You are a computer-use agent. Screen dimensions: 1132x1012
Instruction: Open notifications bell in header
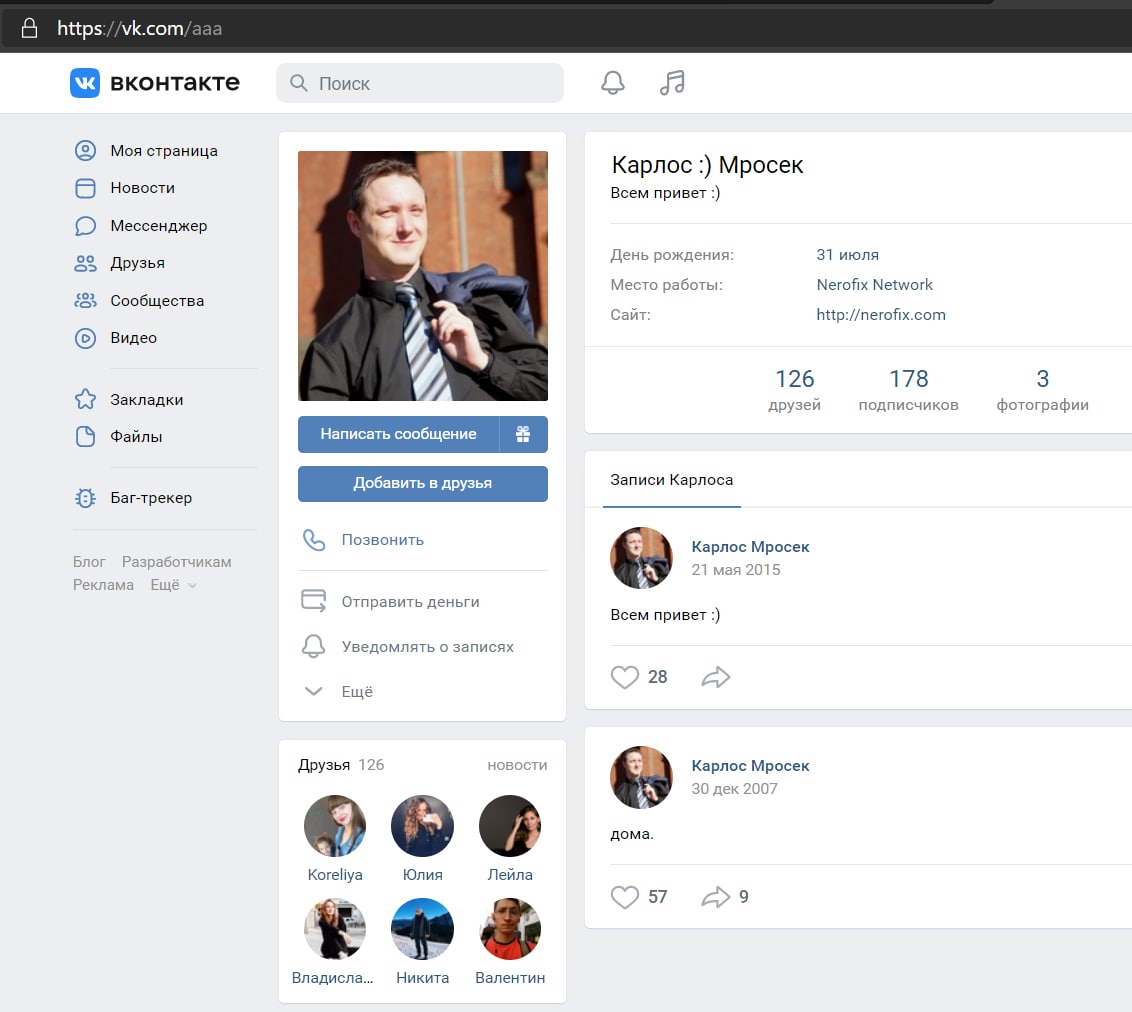coord(613,83)
